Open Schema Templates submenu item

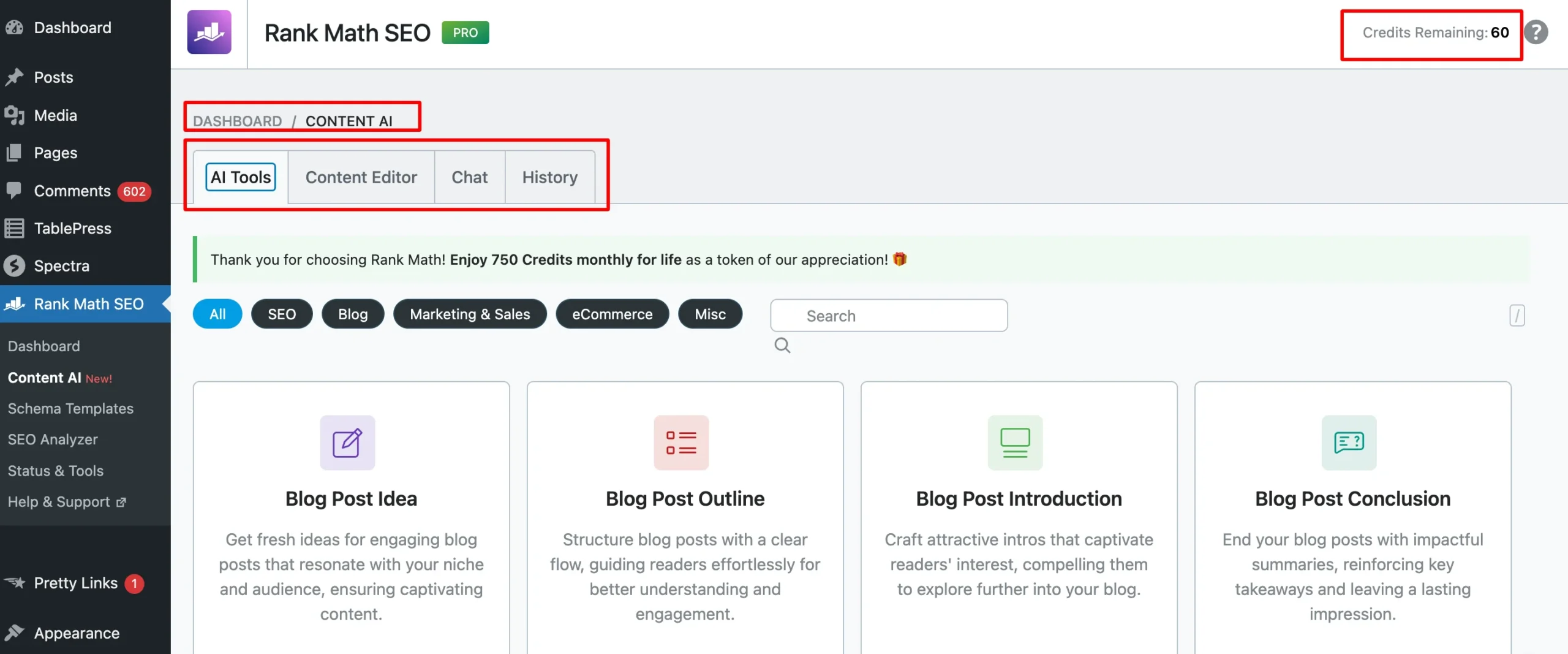pos(70,409)
